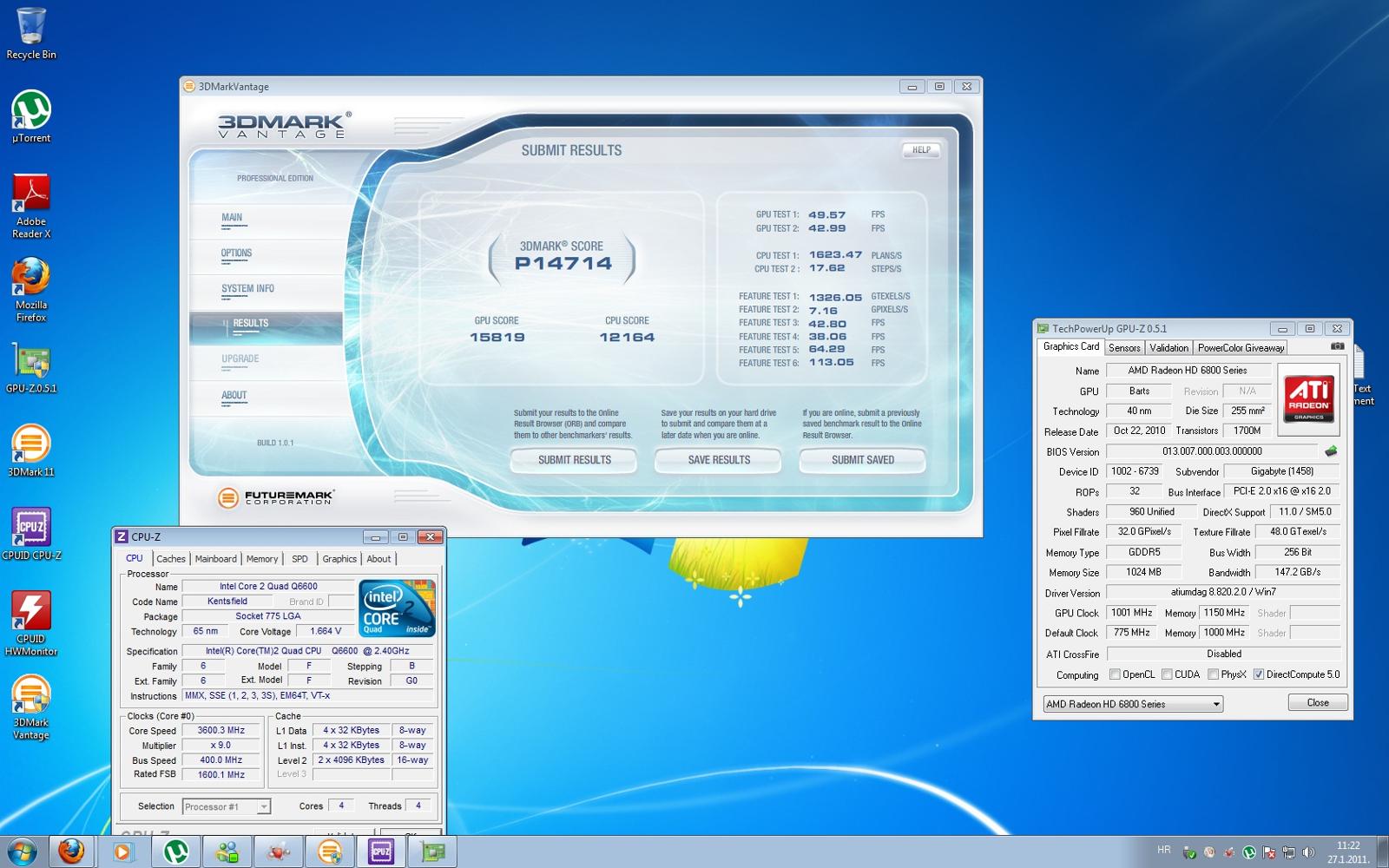Select the CPUID HWMonitor desktop shortcut

(31, 623)
